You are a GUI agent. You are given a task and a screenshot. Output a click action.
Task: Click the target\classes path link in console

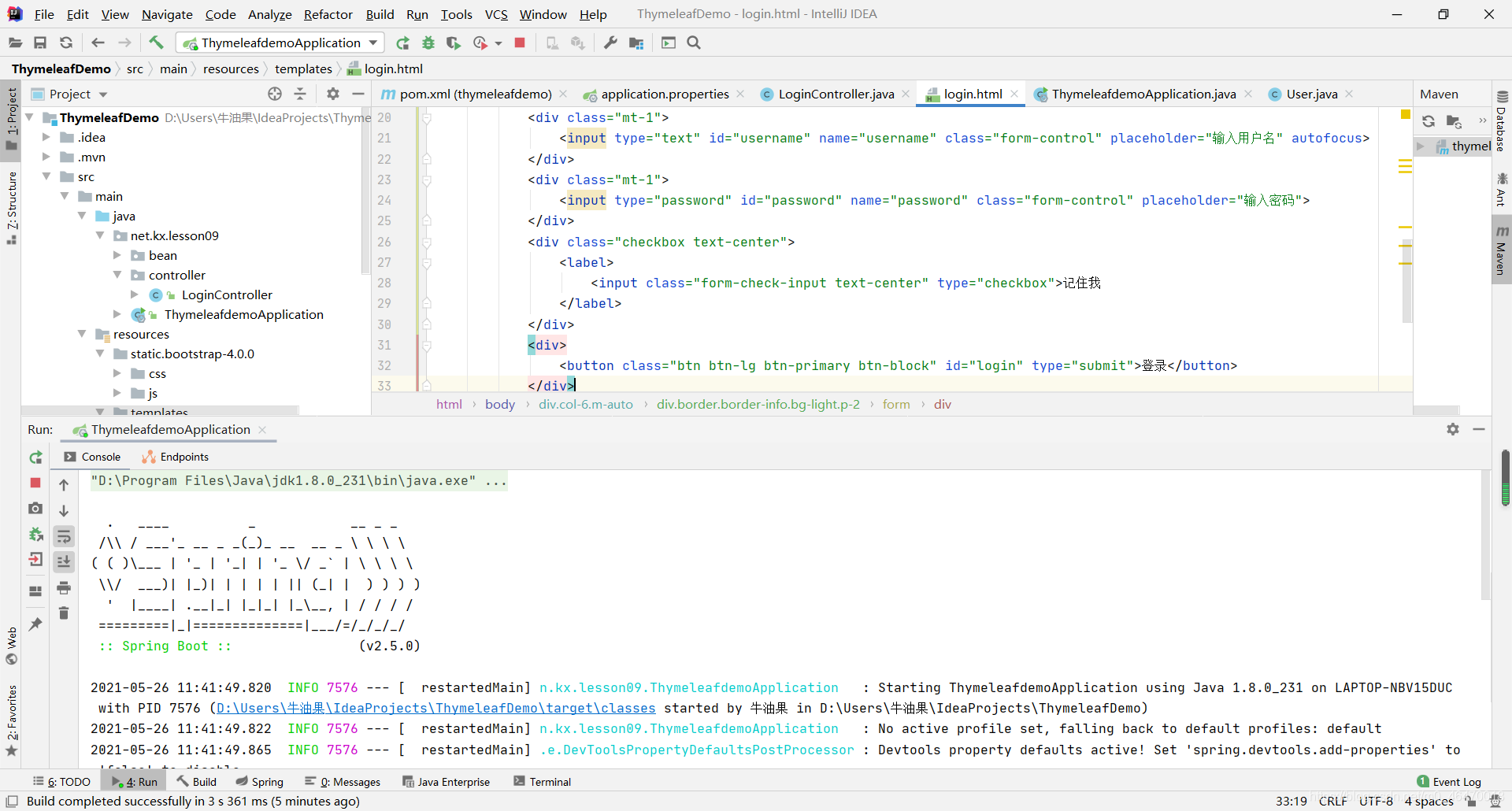[435, 708]
